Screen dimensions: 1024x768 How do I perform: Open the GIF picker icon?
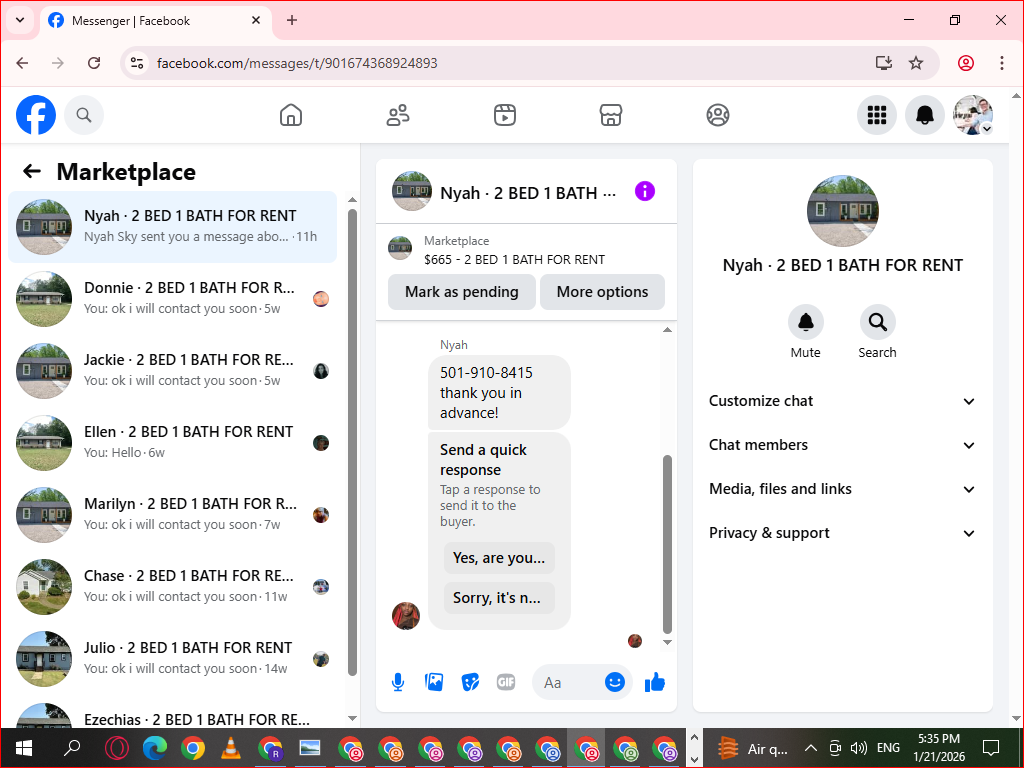tap(506, 682)
